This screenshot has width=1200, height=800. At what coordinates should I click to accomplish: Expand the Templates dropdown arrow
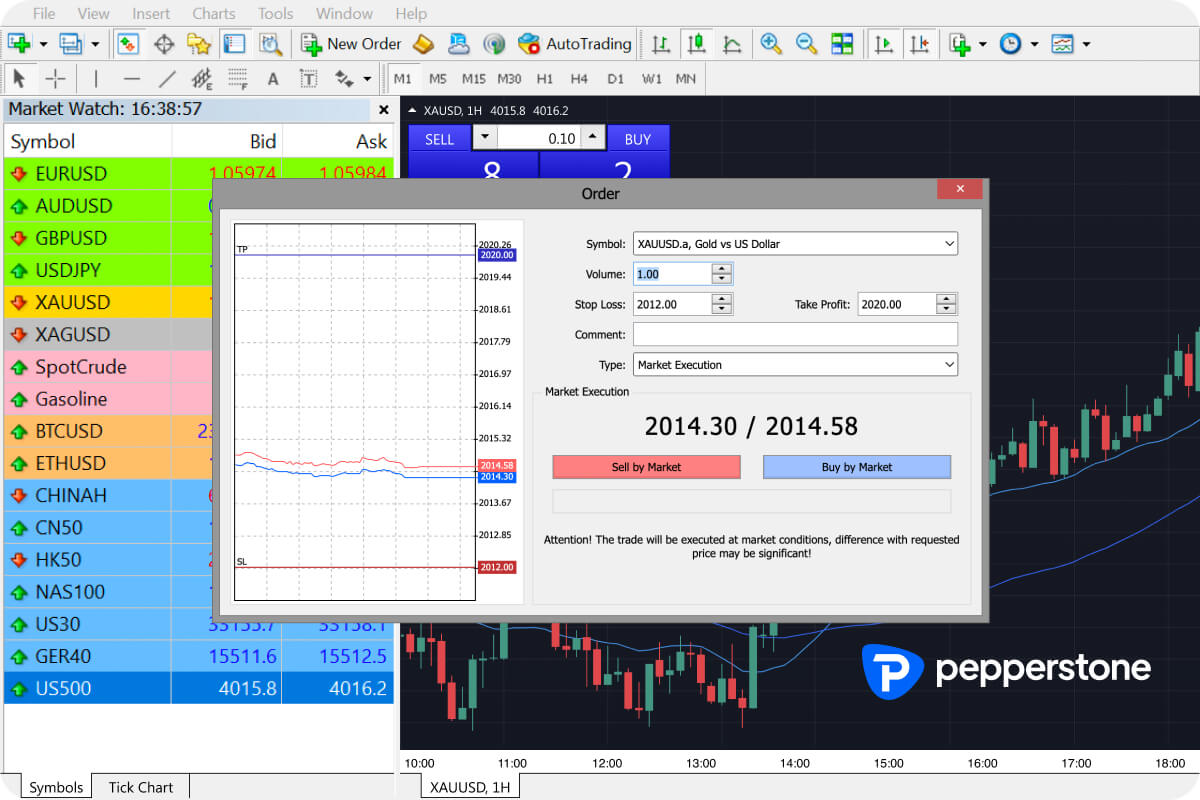1086,44
